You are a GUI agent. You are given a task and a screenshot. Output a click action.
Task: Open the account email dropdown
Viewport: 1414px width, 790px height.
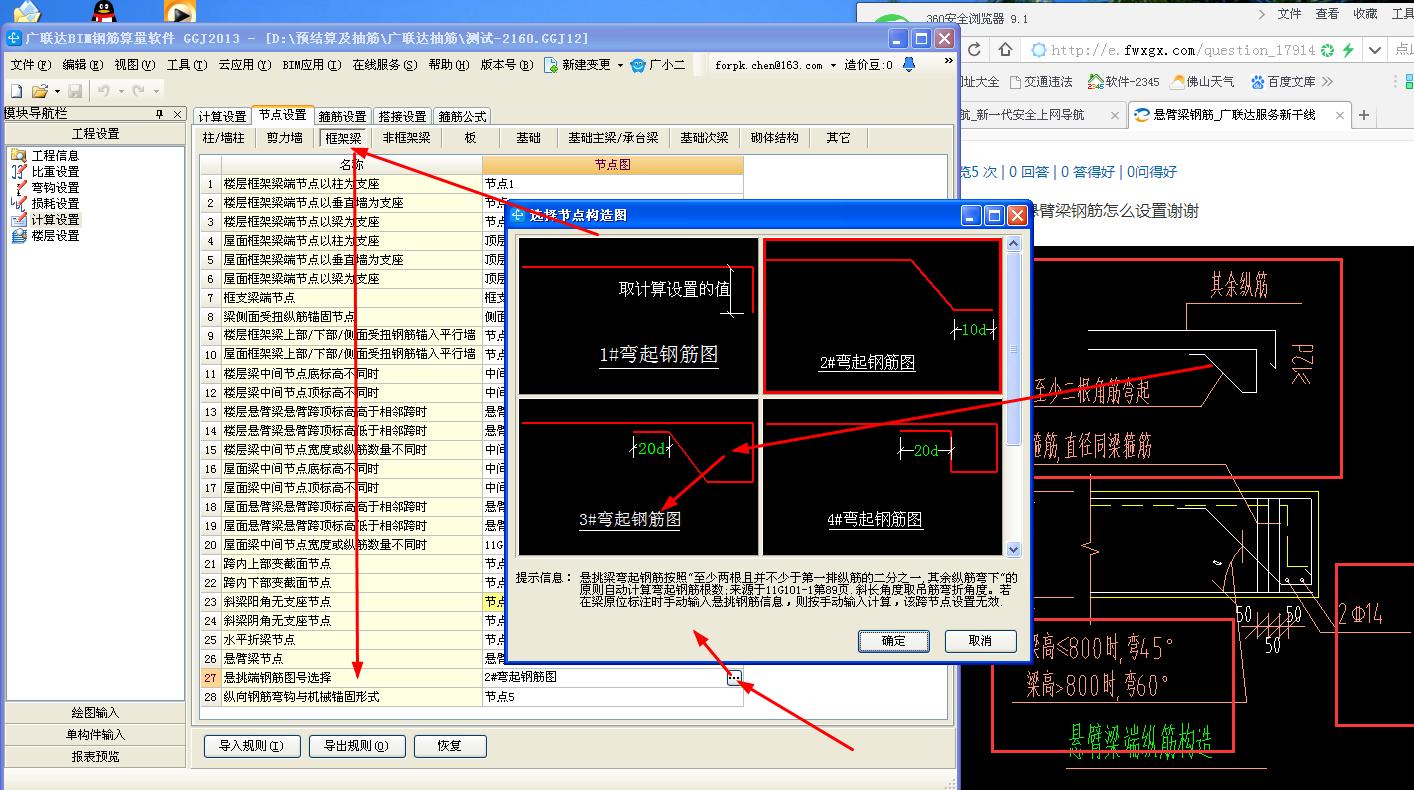[834, 65]
